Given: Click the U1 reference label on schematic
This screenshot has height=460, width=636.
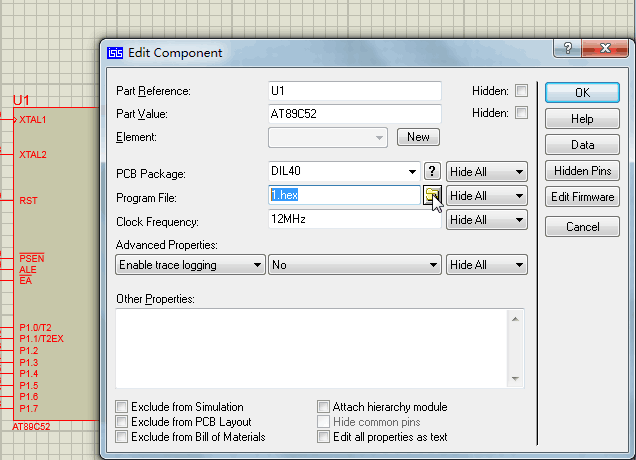Looking at the screenshot, I should pyautogui.click(x=21, y=100).
